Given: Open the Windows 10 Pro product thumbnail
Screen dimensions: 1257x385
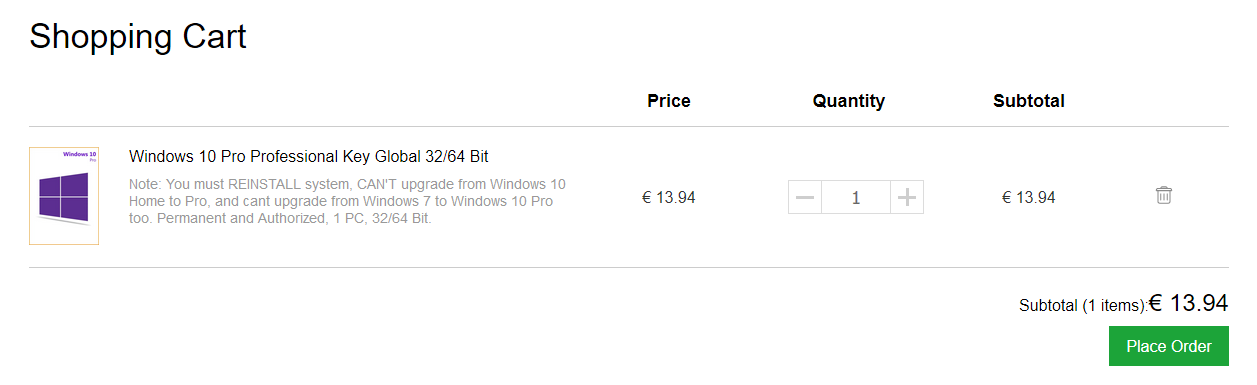Looking at the screenshot, I should (x=64, y=196).
